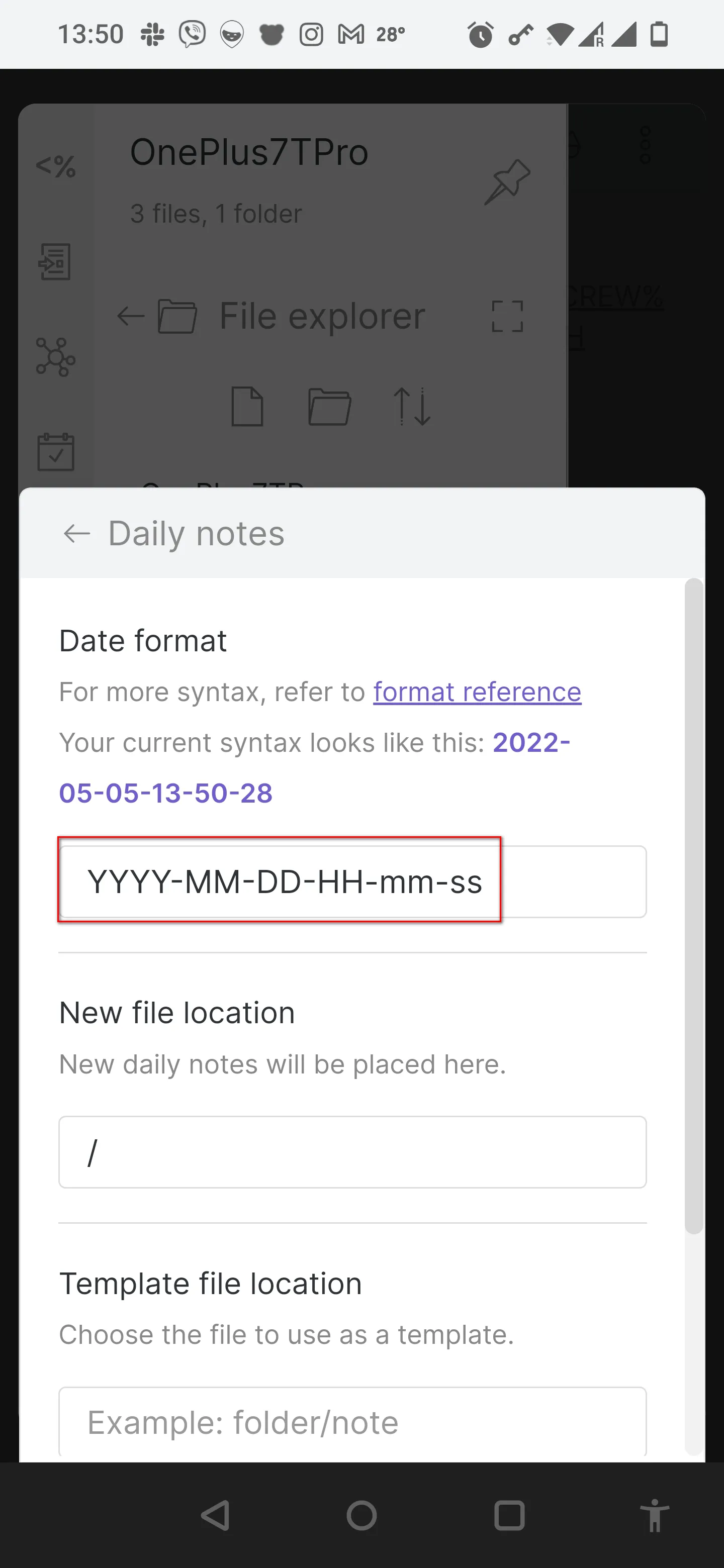This screenshot has height=1568, width=724.
Task: Open the graph view icon in sidebar
Action: (55, 357)
